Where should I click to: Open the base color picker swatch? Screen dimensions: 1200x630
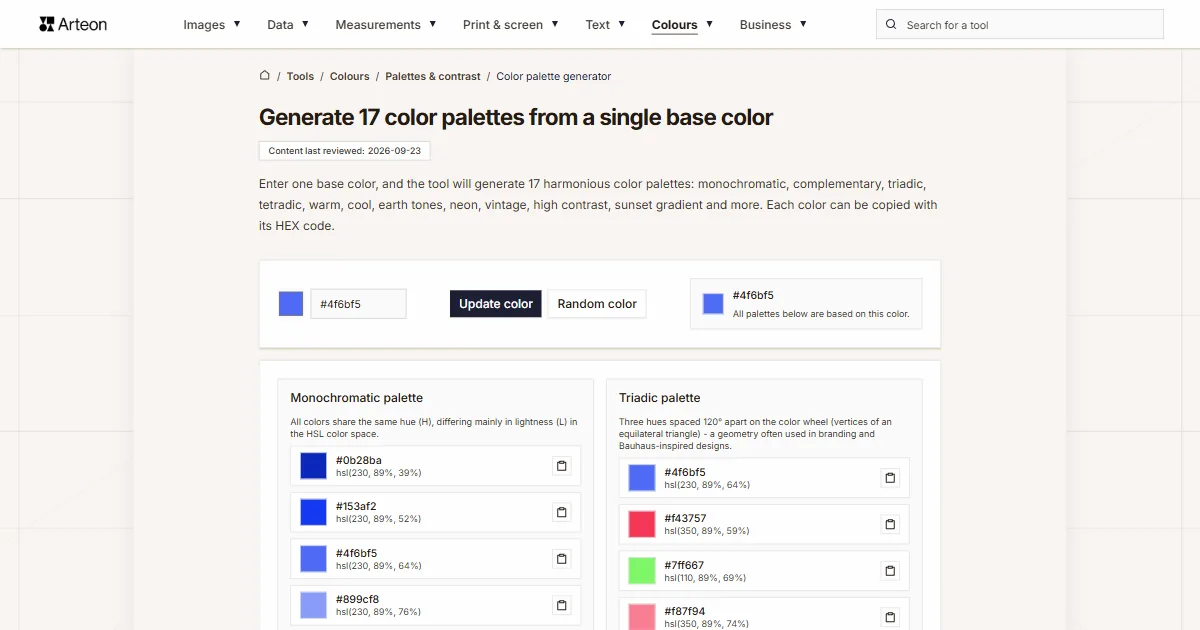pos(291,304)
